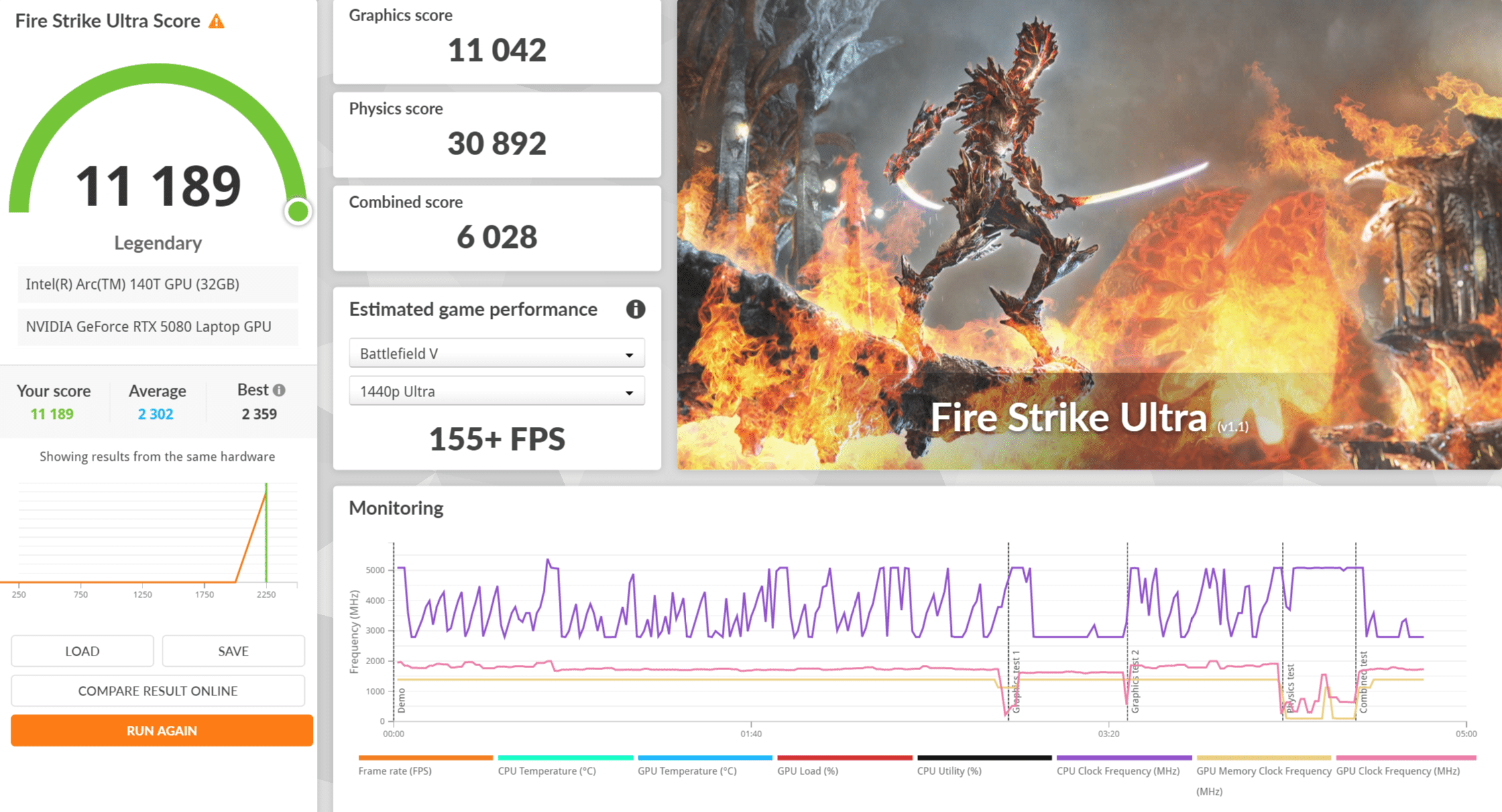Open the 1440p Ultra resolution dropdown
This screenshot has height=812, width=1502.
coord(496,391)
